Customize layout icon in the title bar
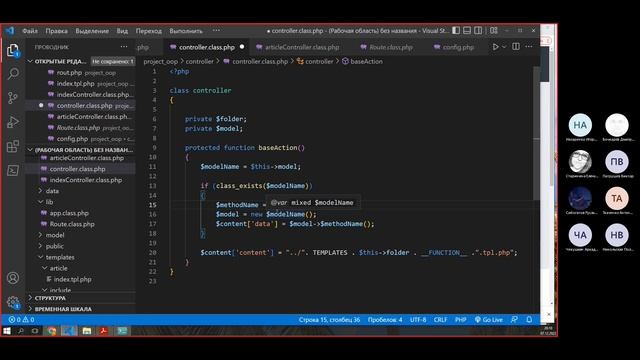The height and width of the screenshot is (360, 640). coord(494,31)
